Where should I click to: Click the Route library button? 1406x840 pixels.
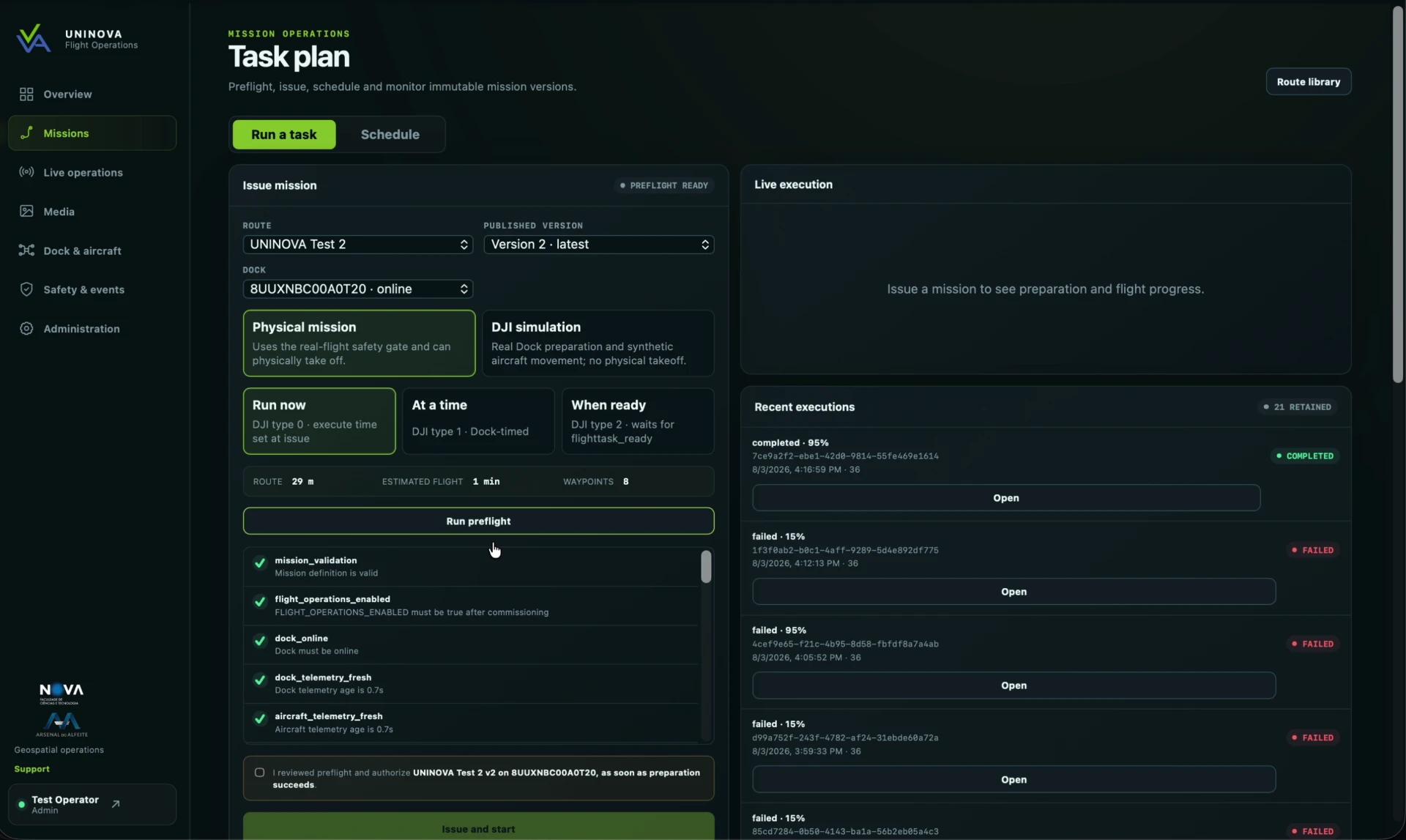(1308, 82)
